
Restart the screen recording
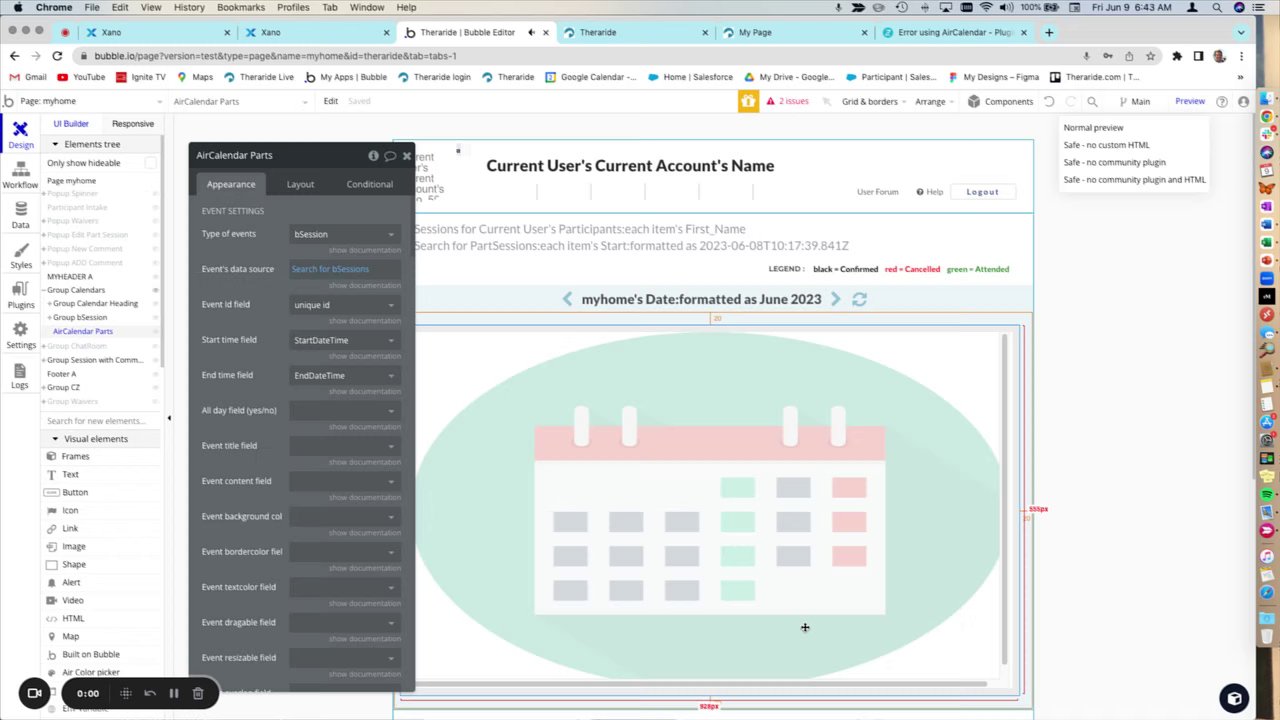tap(150, 693)
